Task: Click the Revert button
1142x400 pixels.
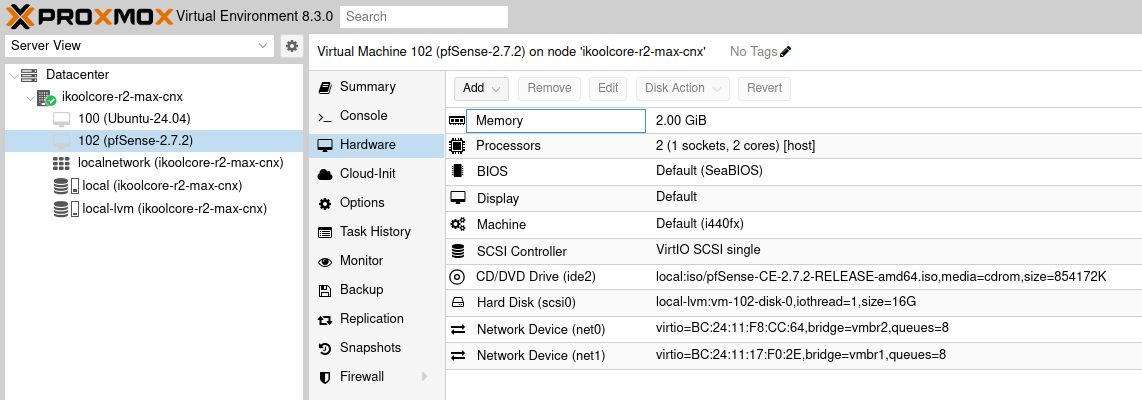Action: tap(765, 89)
